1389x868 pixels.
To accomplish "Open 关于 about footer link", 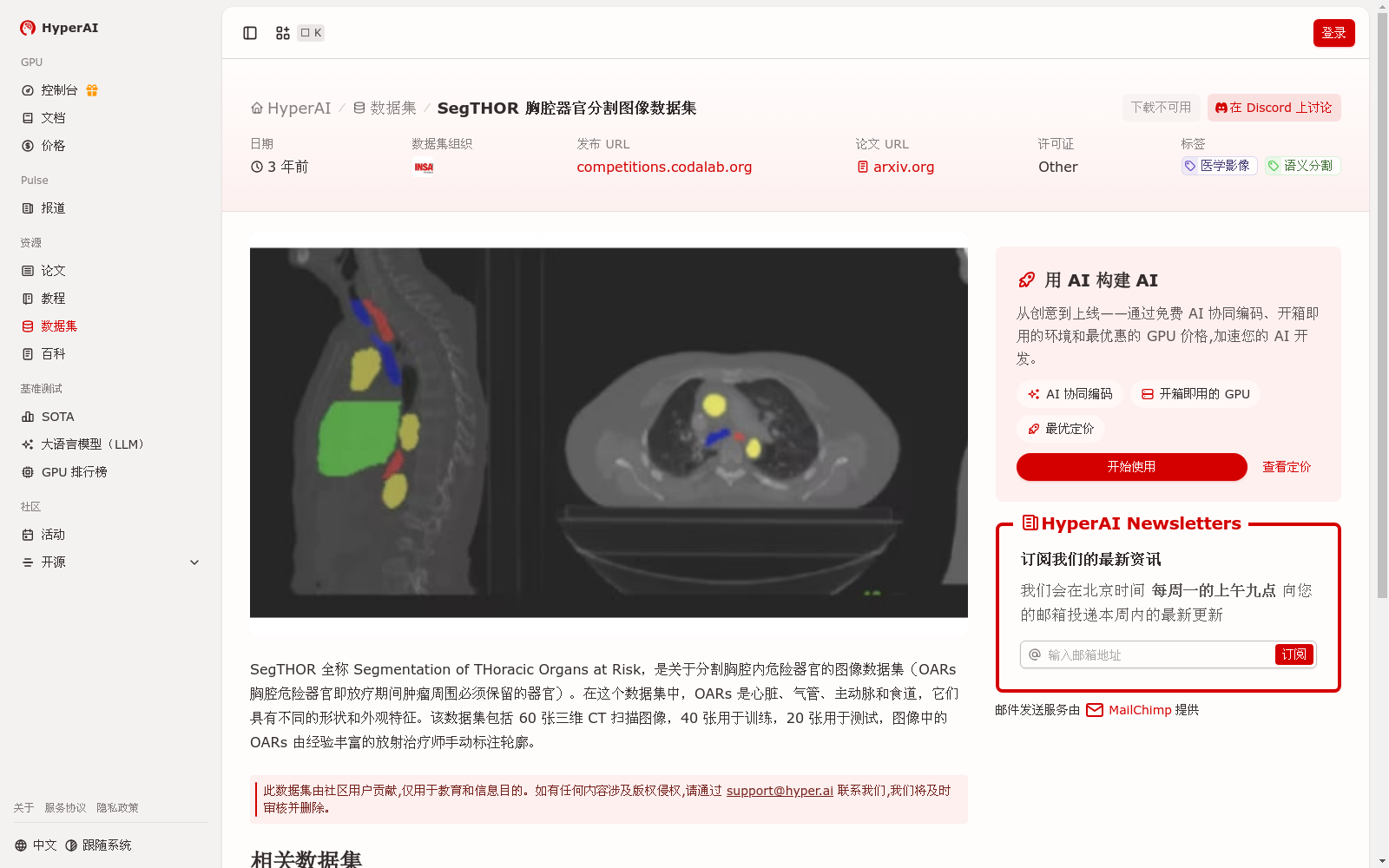I will click(23, 808).
